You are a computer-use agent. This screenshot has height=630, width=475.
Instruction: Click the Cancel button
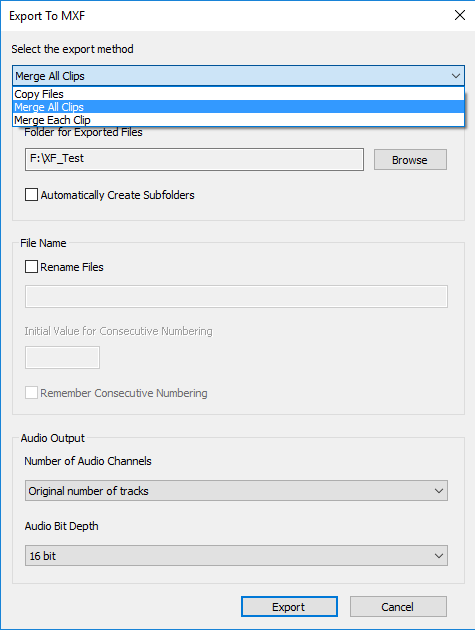[x=398, y=607]
